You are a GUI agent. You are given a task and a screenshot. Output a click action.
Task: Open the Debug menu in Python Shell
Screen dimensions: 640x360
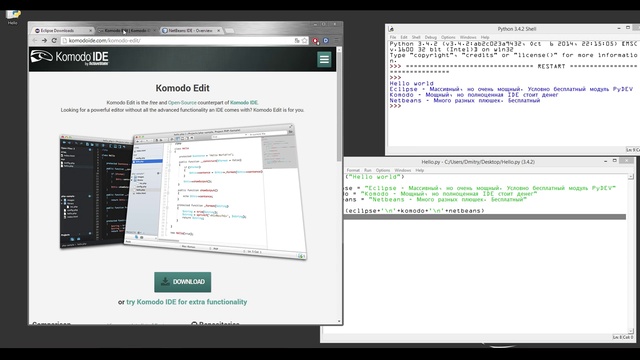tap(431, 37)
